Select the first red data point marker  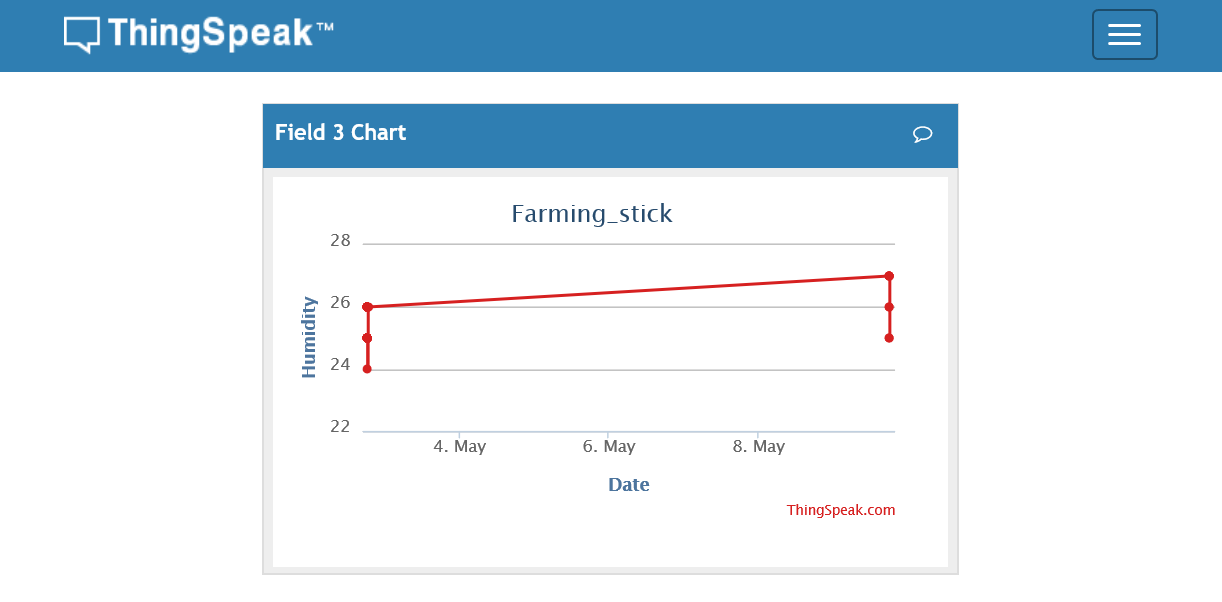(x=368, y=305)
